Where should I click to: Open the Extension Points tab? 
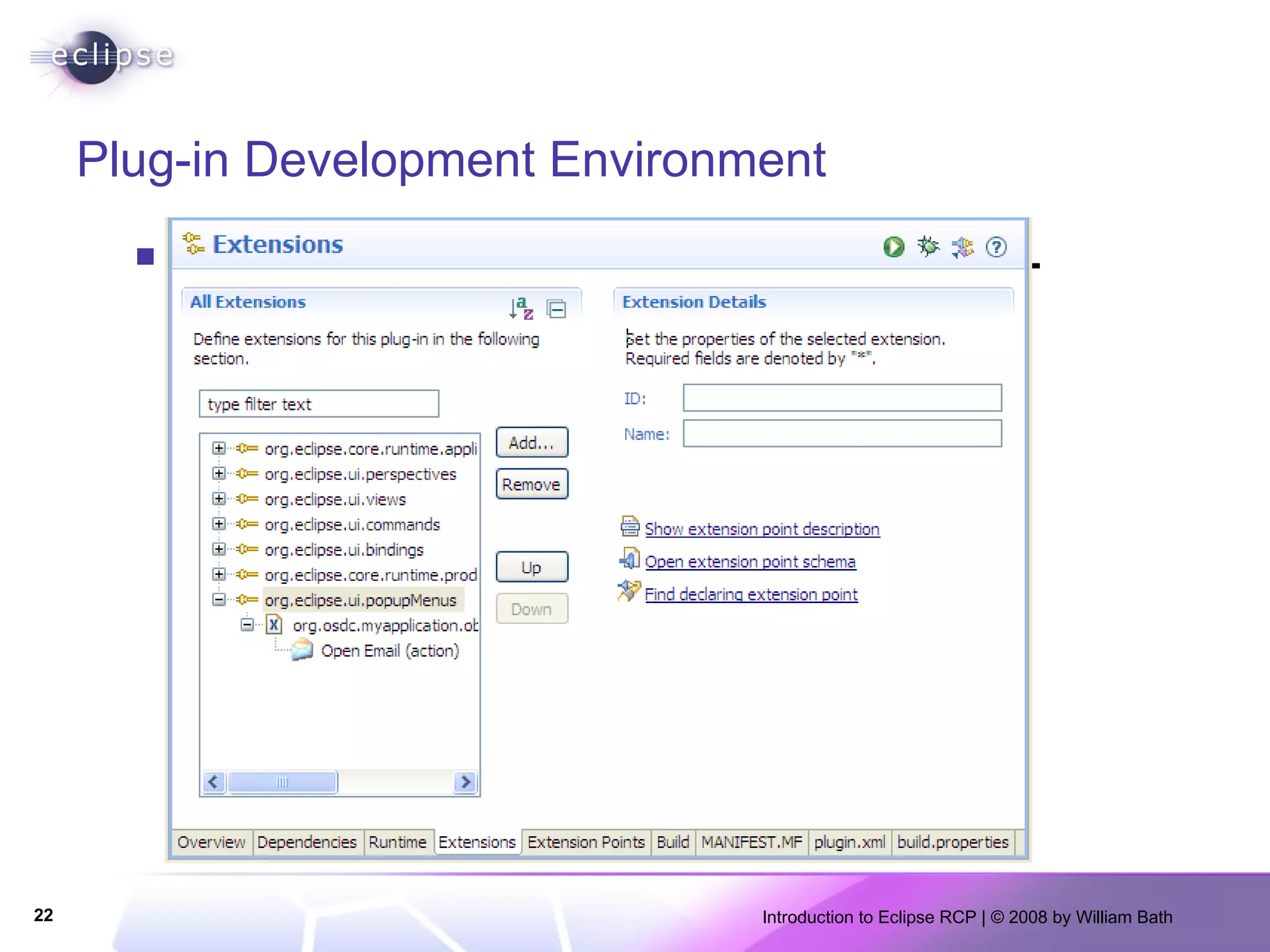pos(586,842)
